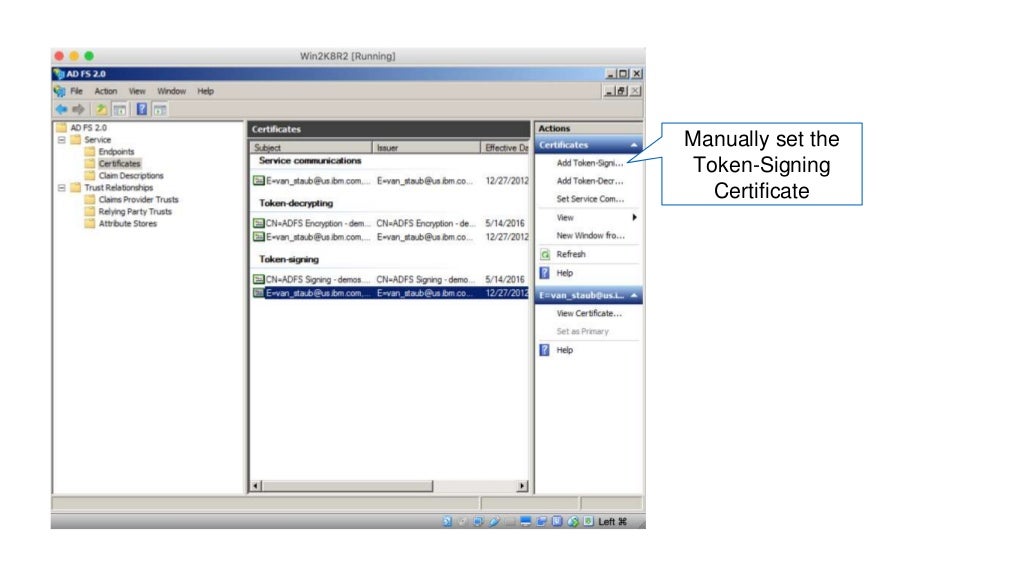Click Add Token-Signing Certificate action
Viewport: 1024px width, 576px height.
click(x=589, y=163)
